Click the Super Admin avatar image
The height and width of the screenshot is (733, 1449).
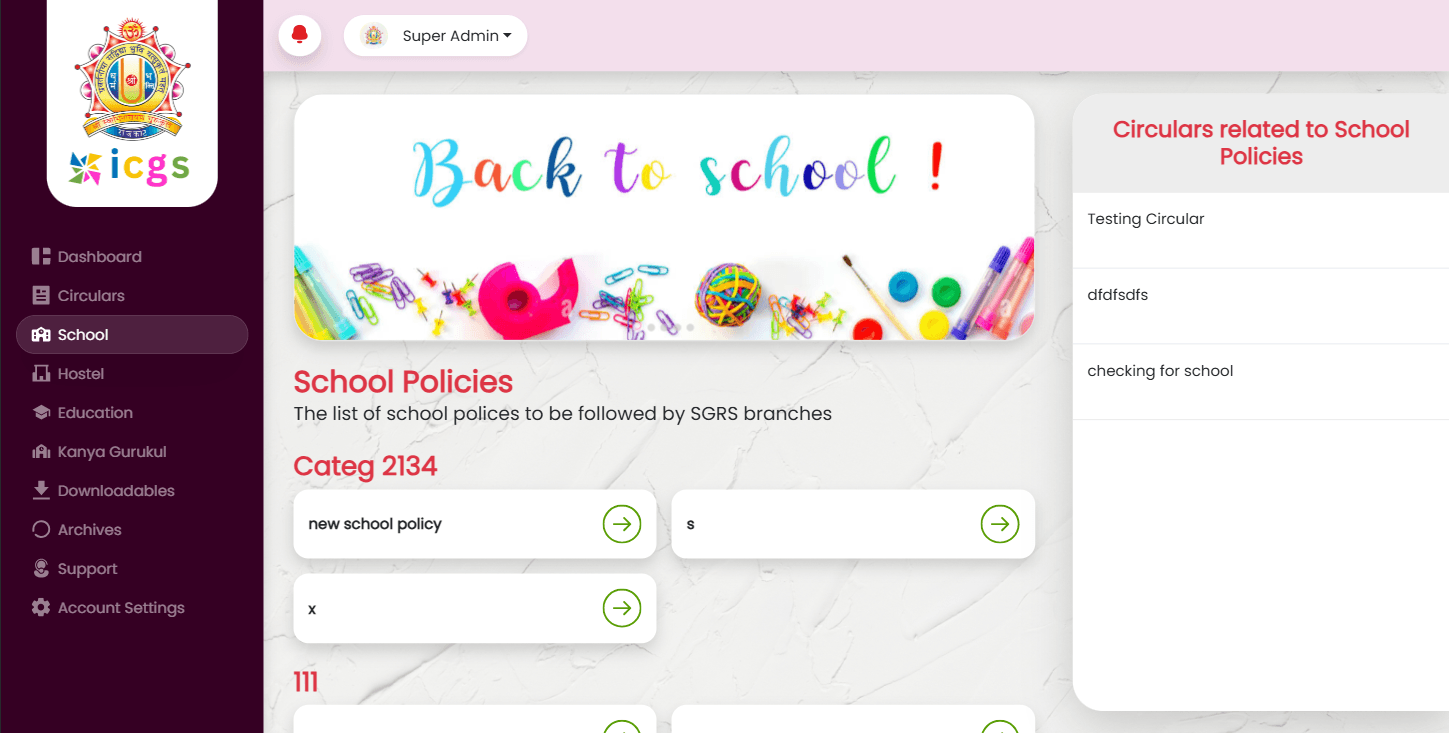tap(374, 36)
